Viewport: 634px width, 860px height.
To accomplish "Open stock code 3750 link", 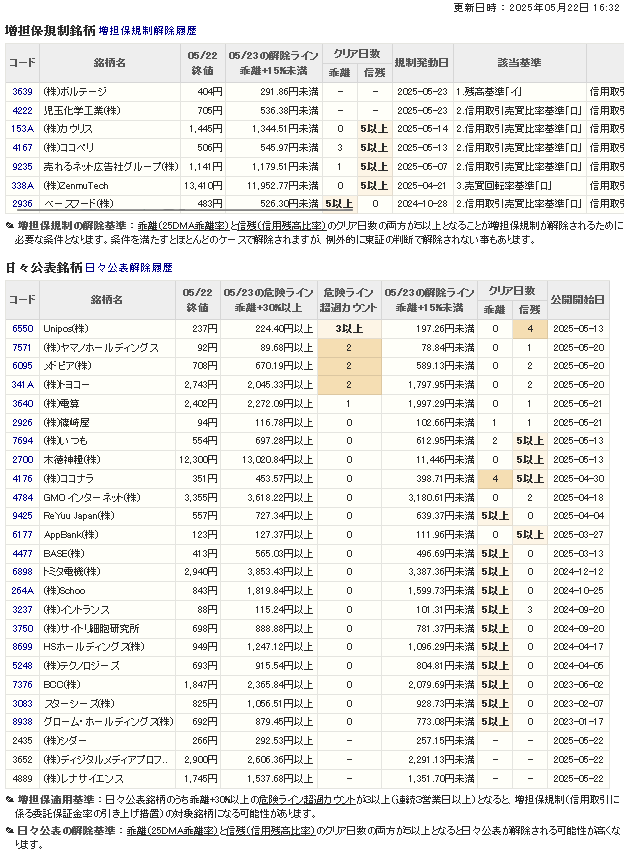I will tap(22, 629).
